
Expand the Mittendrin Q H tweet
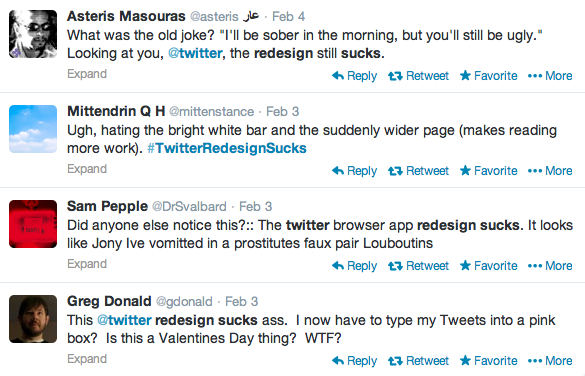[87, 169]
